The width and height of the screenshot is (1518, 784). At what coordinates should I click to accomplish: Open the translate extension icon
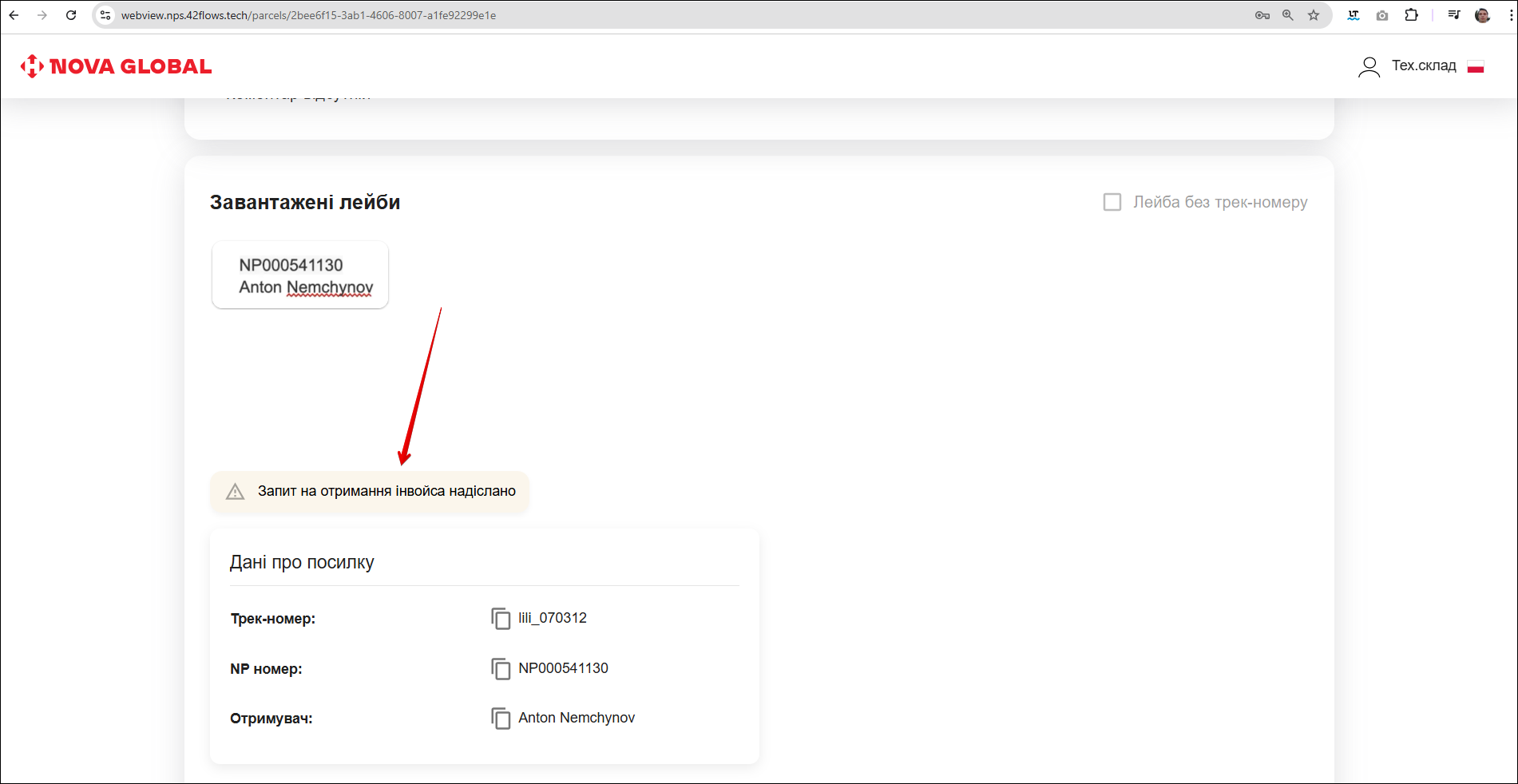pyautogui.click(x=1354, y=15)
